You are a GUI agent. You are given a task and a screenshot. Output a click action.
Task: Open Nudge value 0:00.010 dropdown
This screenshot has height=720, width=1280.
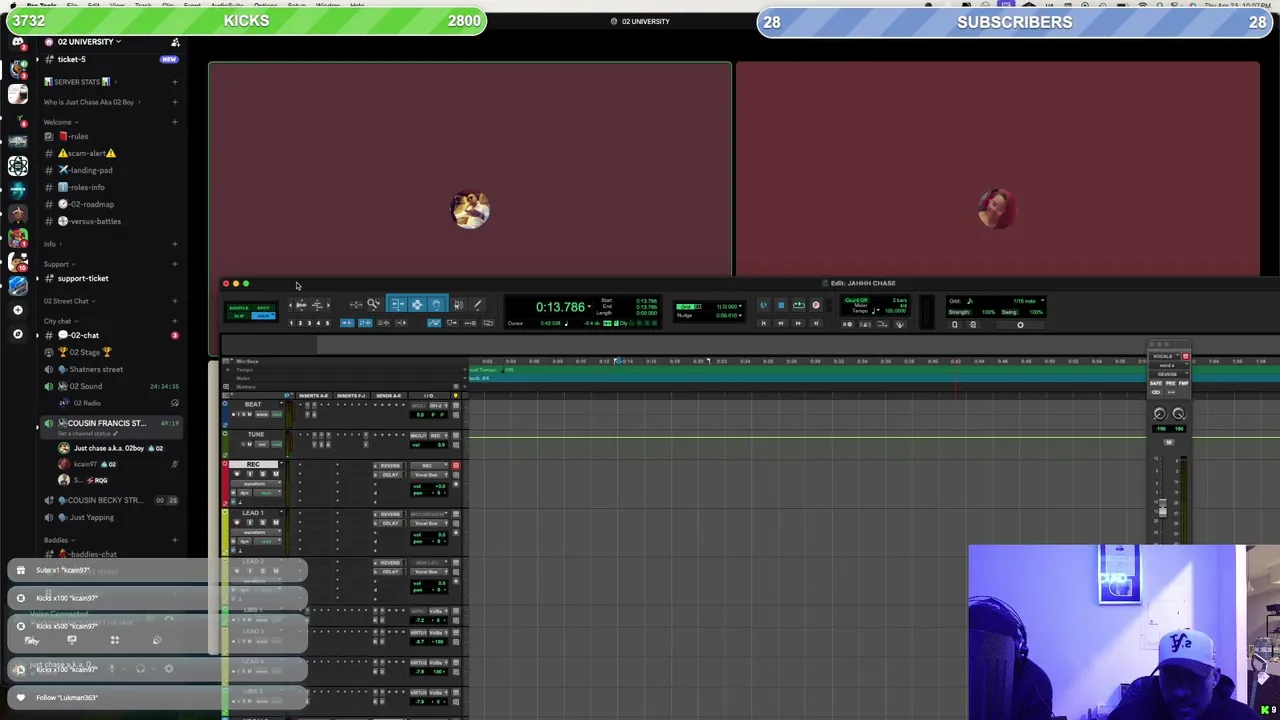click(740, 316)
